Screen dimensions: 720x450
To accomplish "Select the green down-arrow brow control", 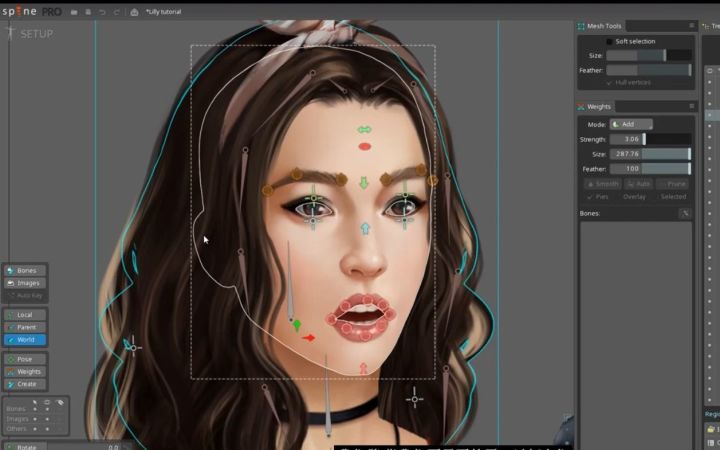I will click(364, 183).
